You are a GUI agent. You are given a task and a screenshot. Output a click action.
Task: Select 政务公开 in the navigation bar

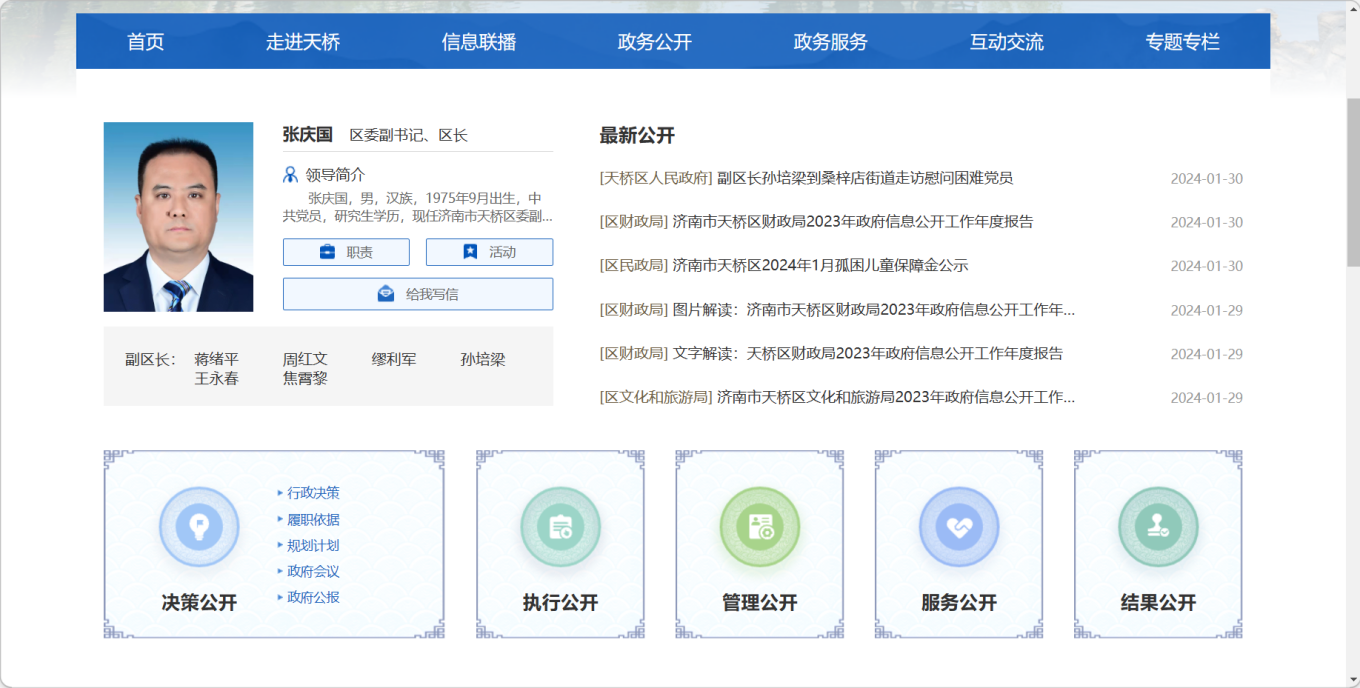655,42
